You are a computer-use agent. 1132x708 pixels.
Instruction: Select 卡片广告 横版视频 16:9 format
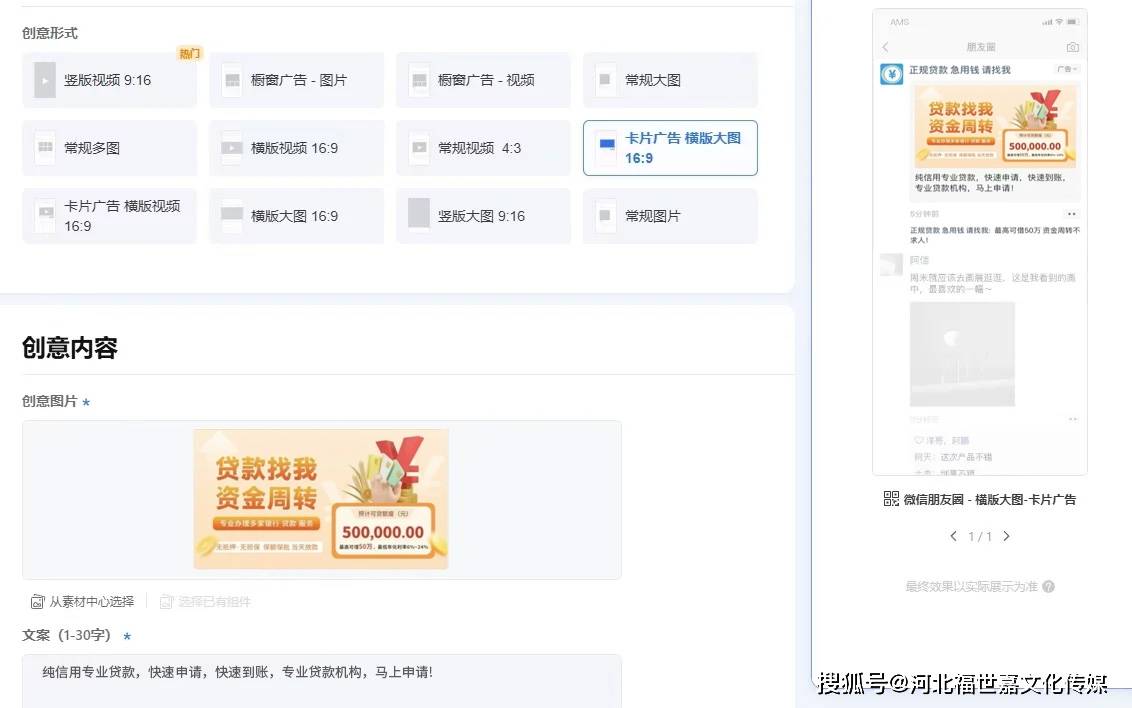click(x=109, y=216)
